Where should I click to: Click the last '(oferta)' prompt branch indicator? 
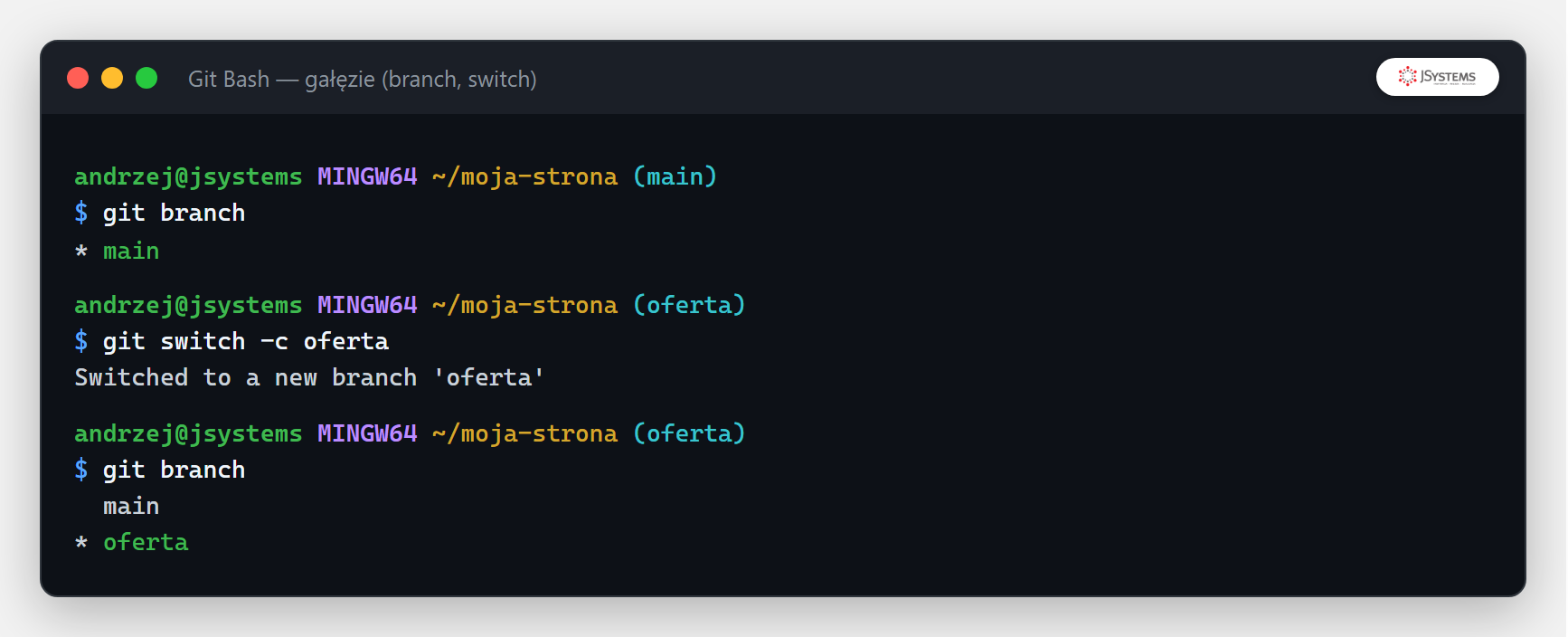click(x=689, y=433)
